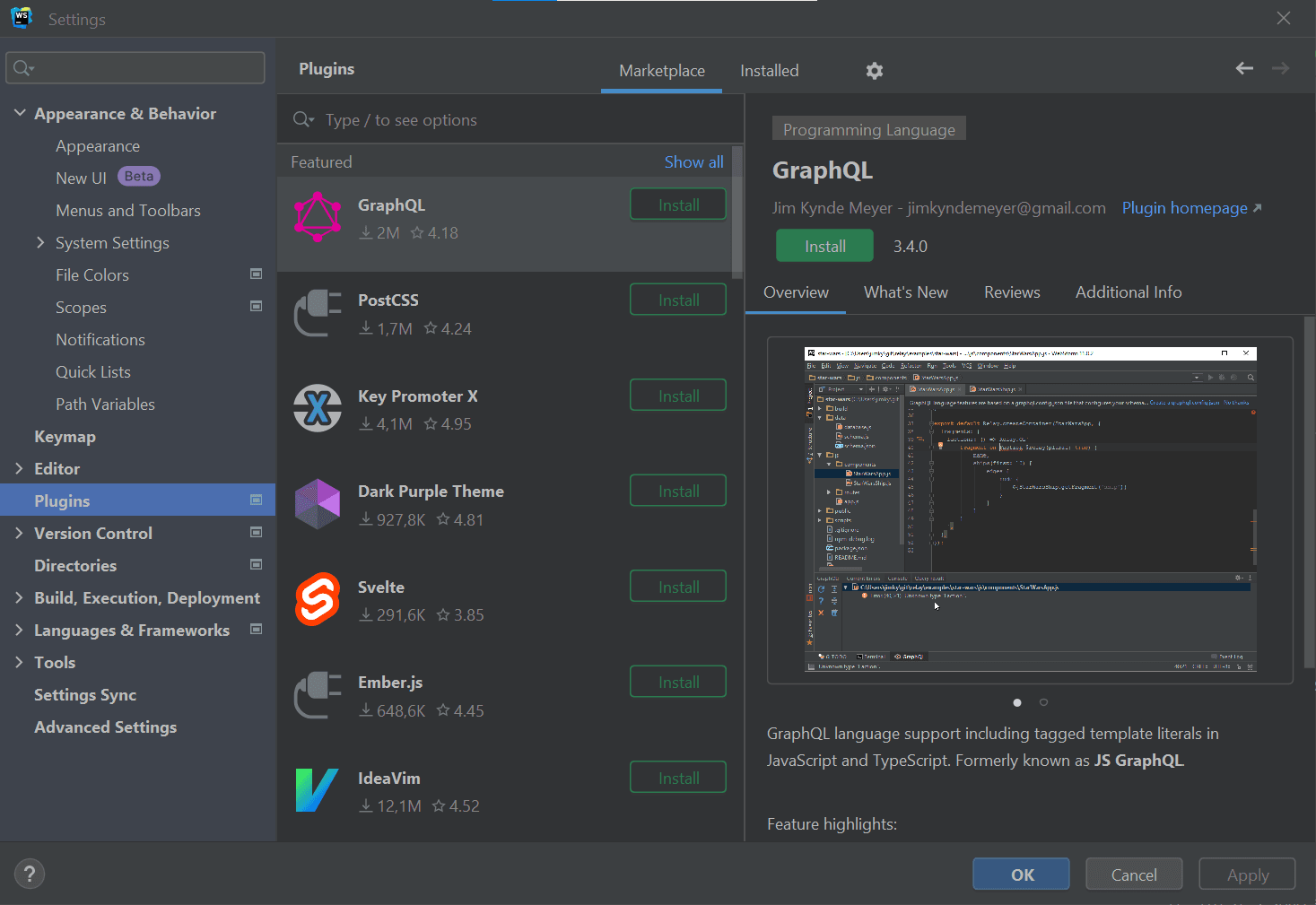Viewport: 1316px width, 905px height.
Task: Focus the plugin search field
Action: click(511, 119)
